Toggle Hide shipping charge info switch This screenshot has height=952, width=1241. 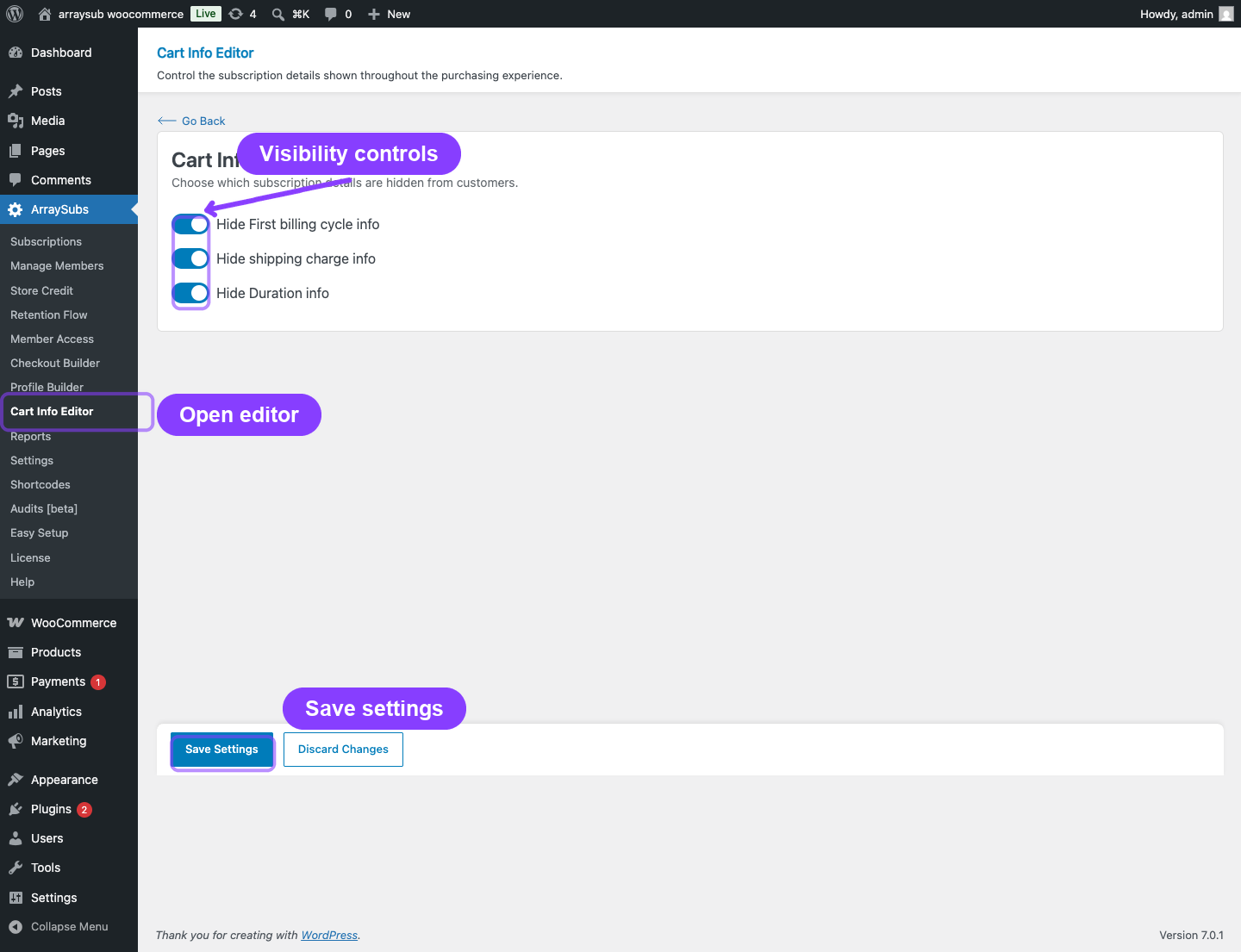point(190,258)
